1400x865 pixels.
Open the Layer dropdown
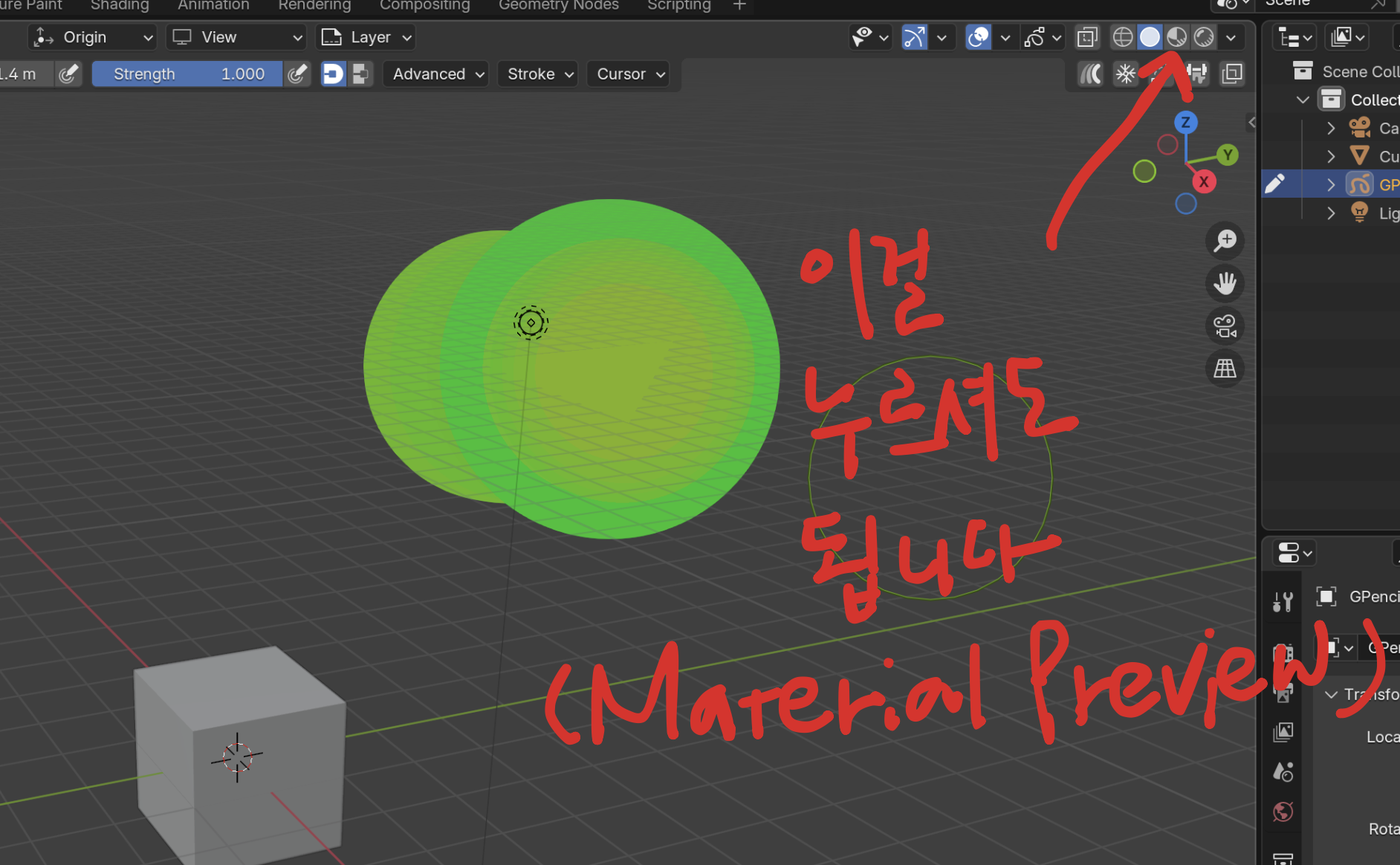pyautogui.click(x=366, y=37)
